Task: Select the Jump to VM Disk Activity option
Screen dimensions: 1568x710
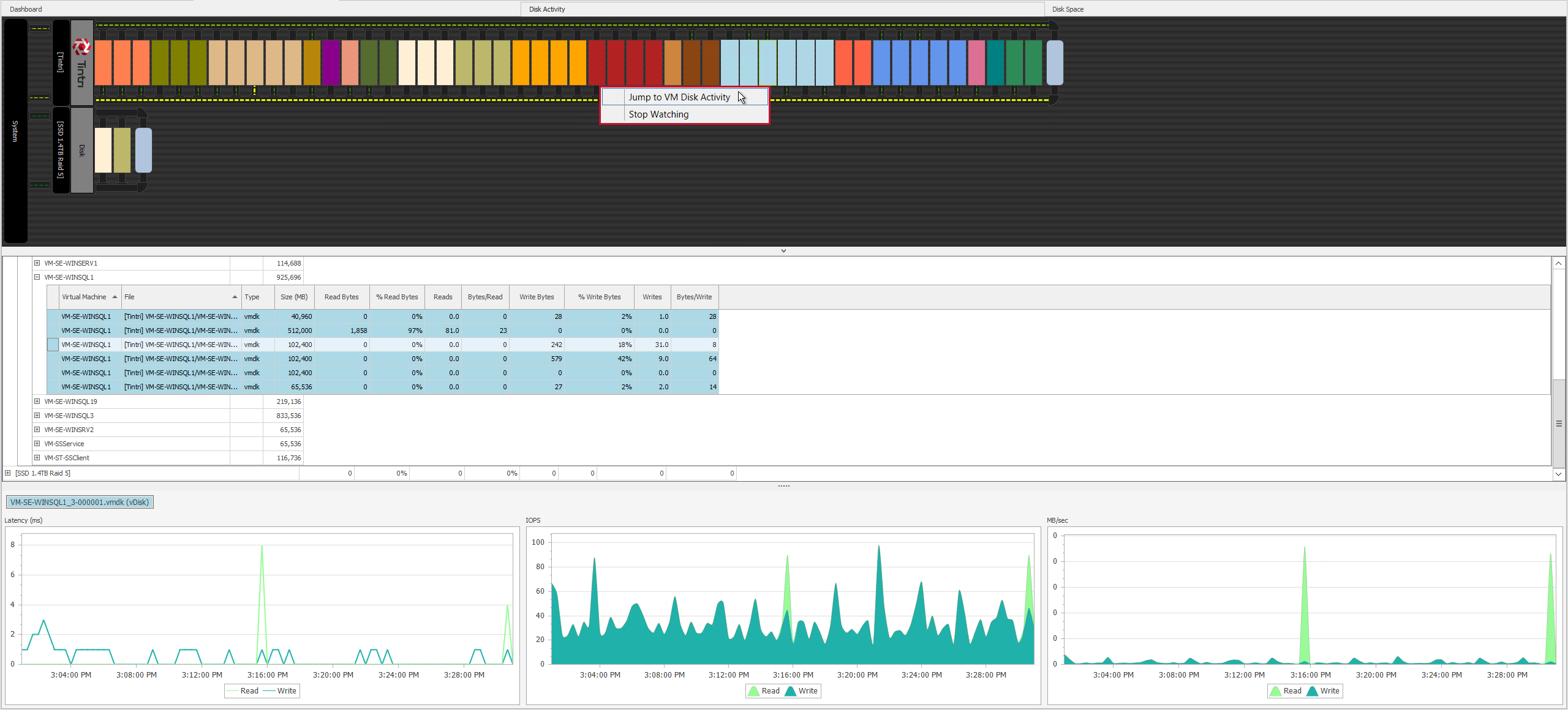Action: pyautogui.click(x=679, y=97)
